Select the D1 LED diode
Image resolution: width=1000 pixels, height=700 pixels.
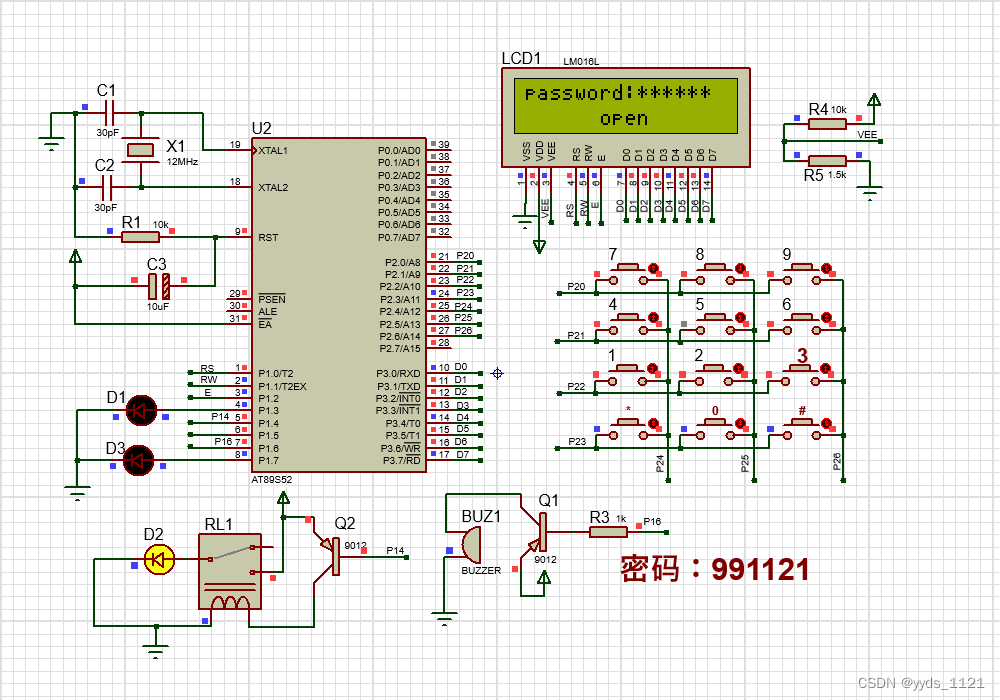141,410
